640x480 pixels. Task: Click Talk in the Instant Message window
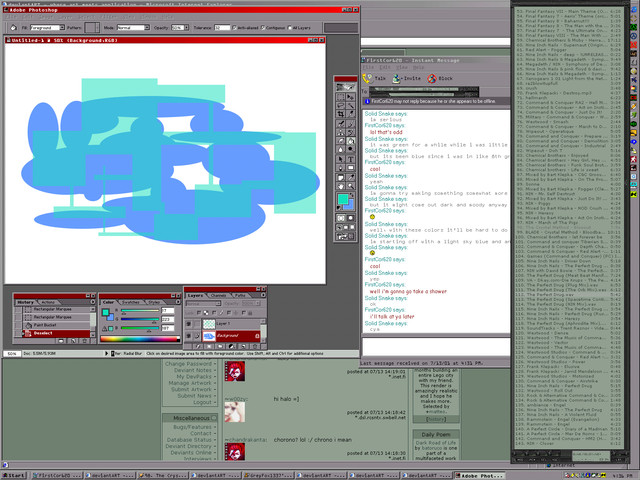375,78
